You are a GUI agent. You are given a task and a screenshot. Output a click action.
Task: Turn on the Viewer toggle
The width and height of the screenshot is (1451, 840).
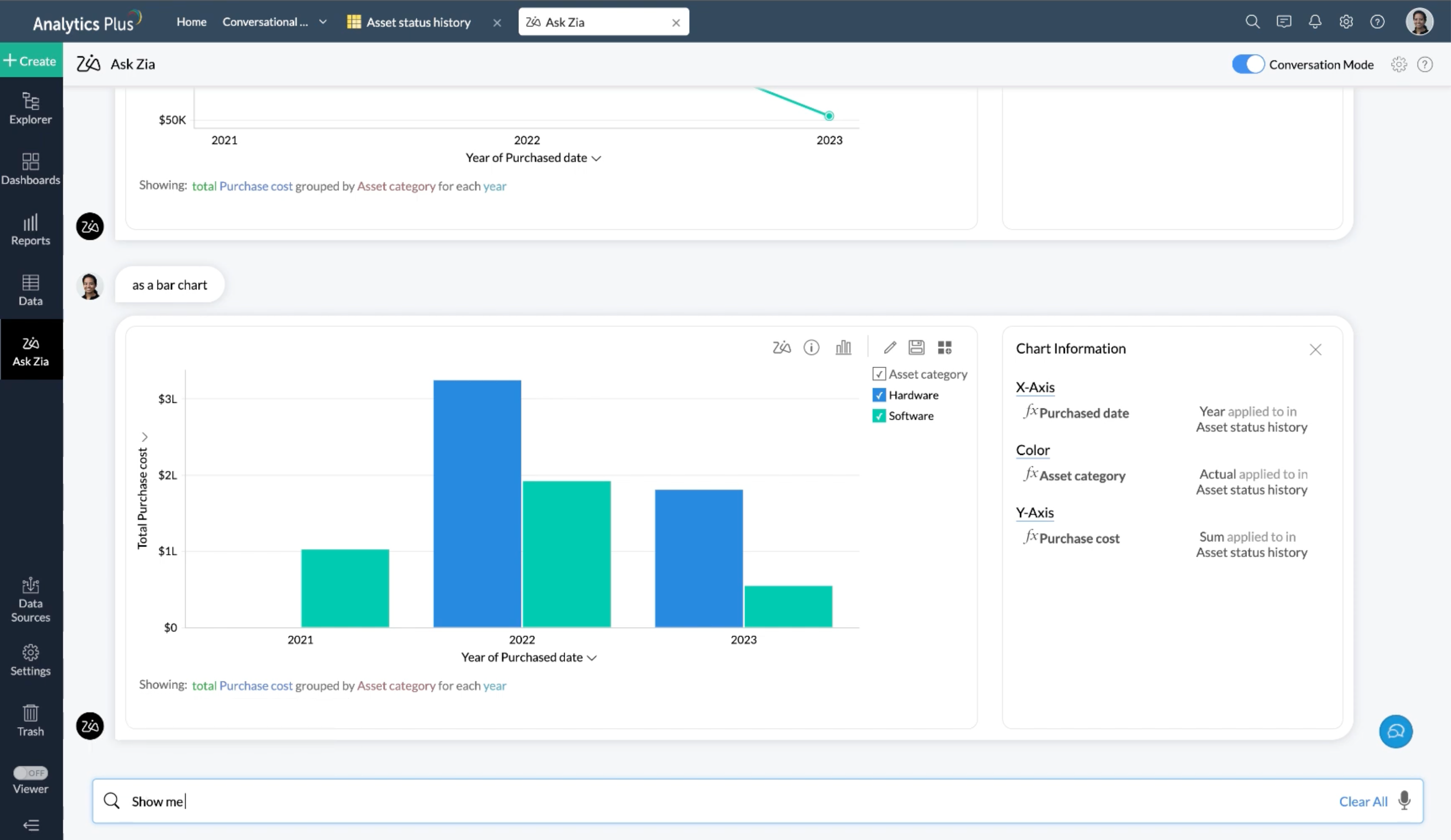30,773
